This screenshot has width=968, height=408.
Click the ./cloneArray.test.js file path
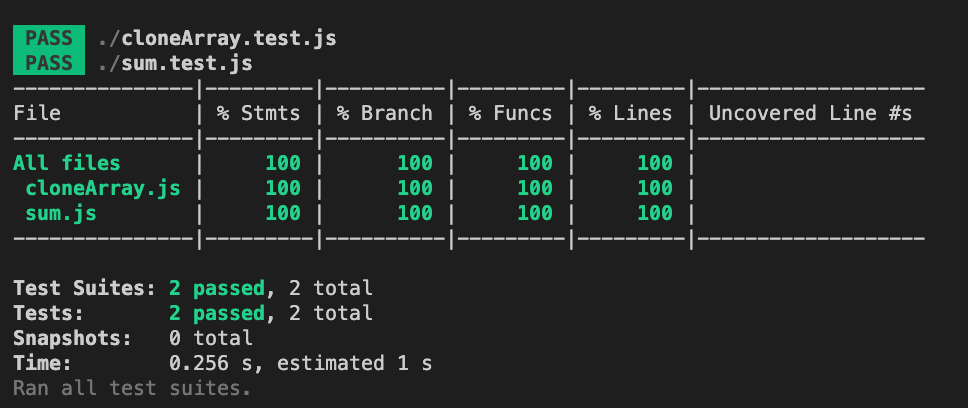point(217,39)
